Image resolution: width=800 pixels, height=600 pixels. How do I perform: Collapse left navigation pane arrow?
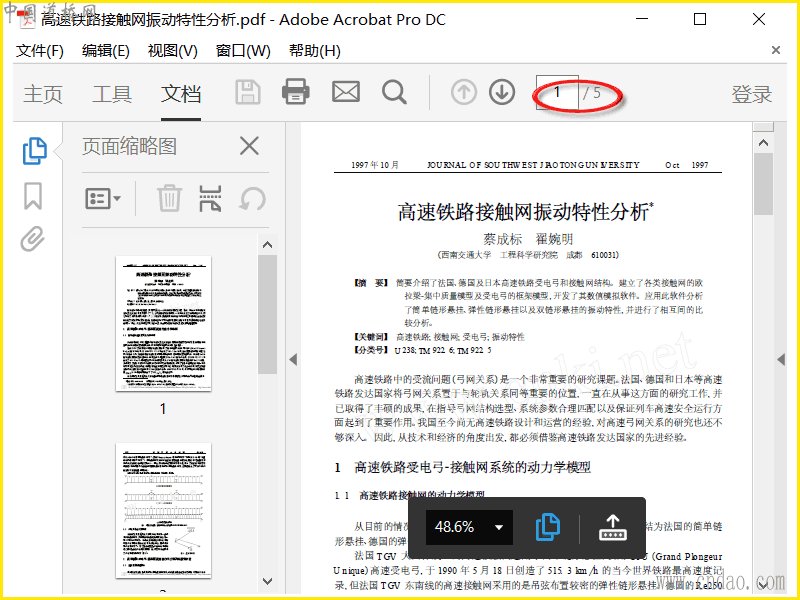point(293,360)
